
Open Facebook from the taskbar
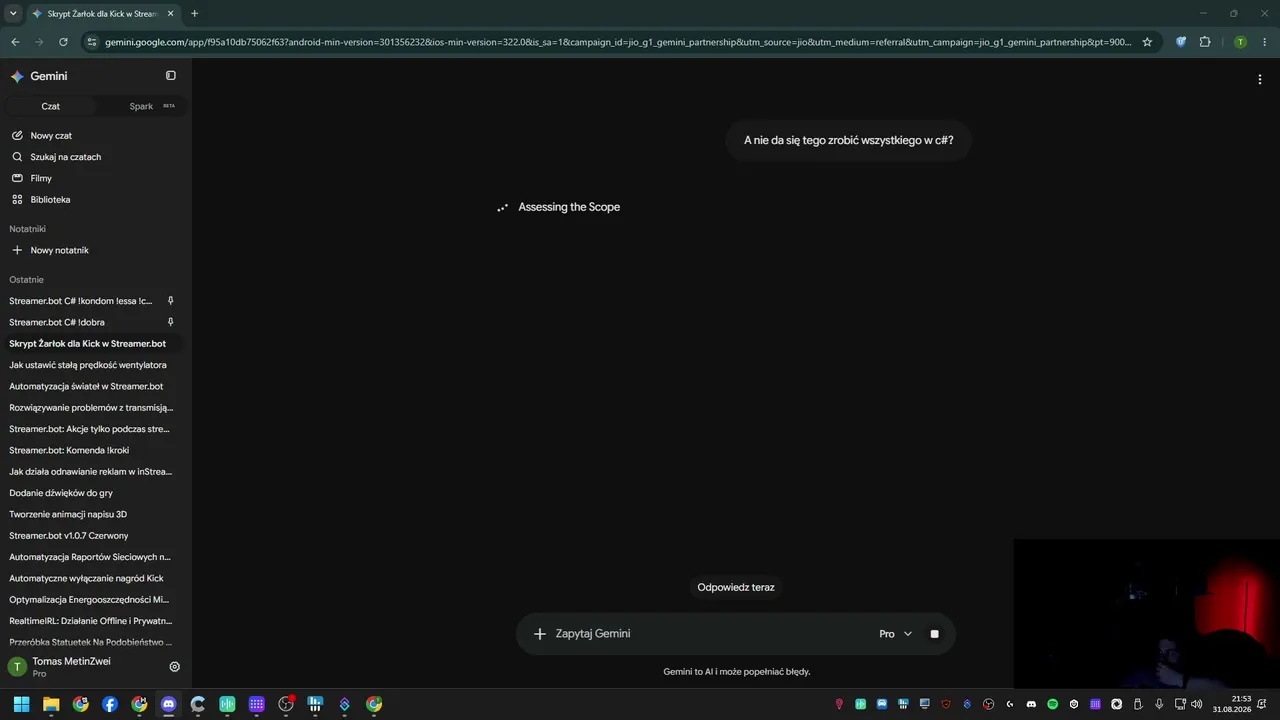click(x=110, y=704)
